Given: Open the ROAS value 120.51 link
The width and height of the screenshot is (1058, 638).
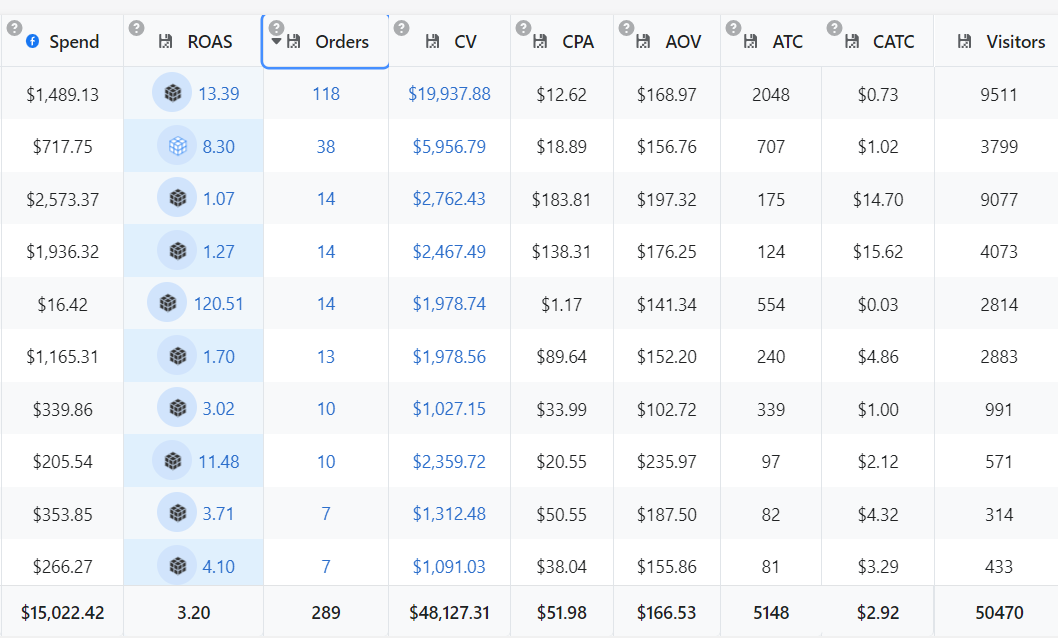Looking at the screenshot, I should pos(219,304).
